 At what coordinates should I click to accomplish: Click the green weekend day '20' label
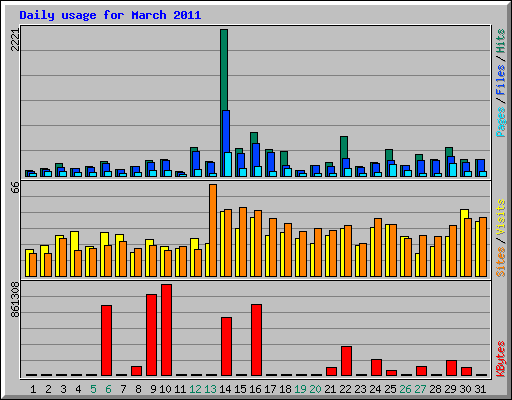coord(315,389)
